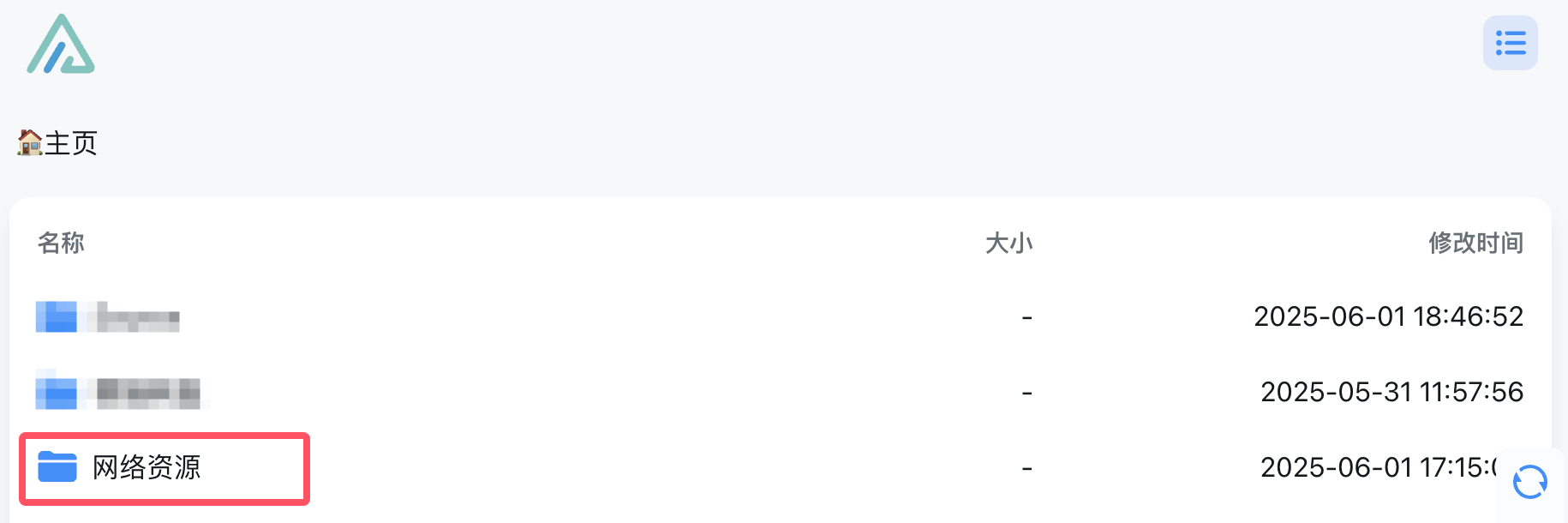Select the 2025-06-01 18:46:52 modified date

1388,316
